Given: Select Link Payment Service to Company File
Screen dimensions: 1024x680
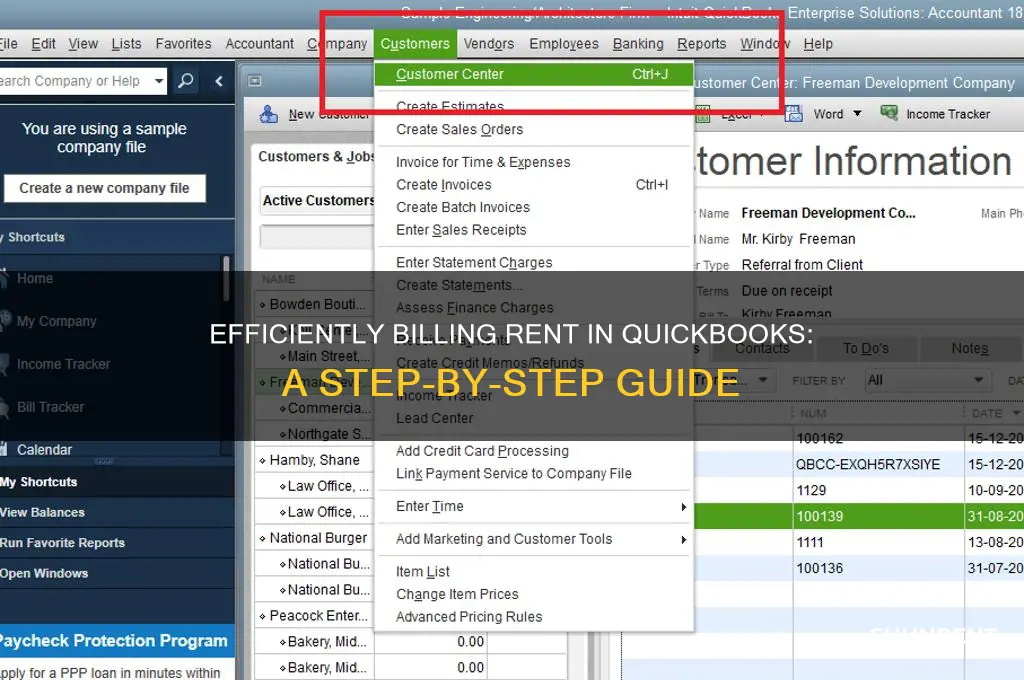Looking at the screenshot, I should [x=513, y=474].
